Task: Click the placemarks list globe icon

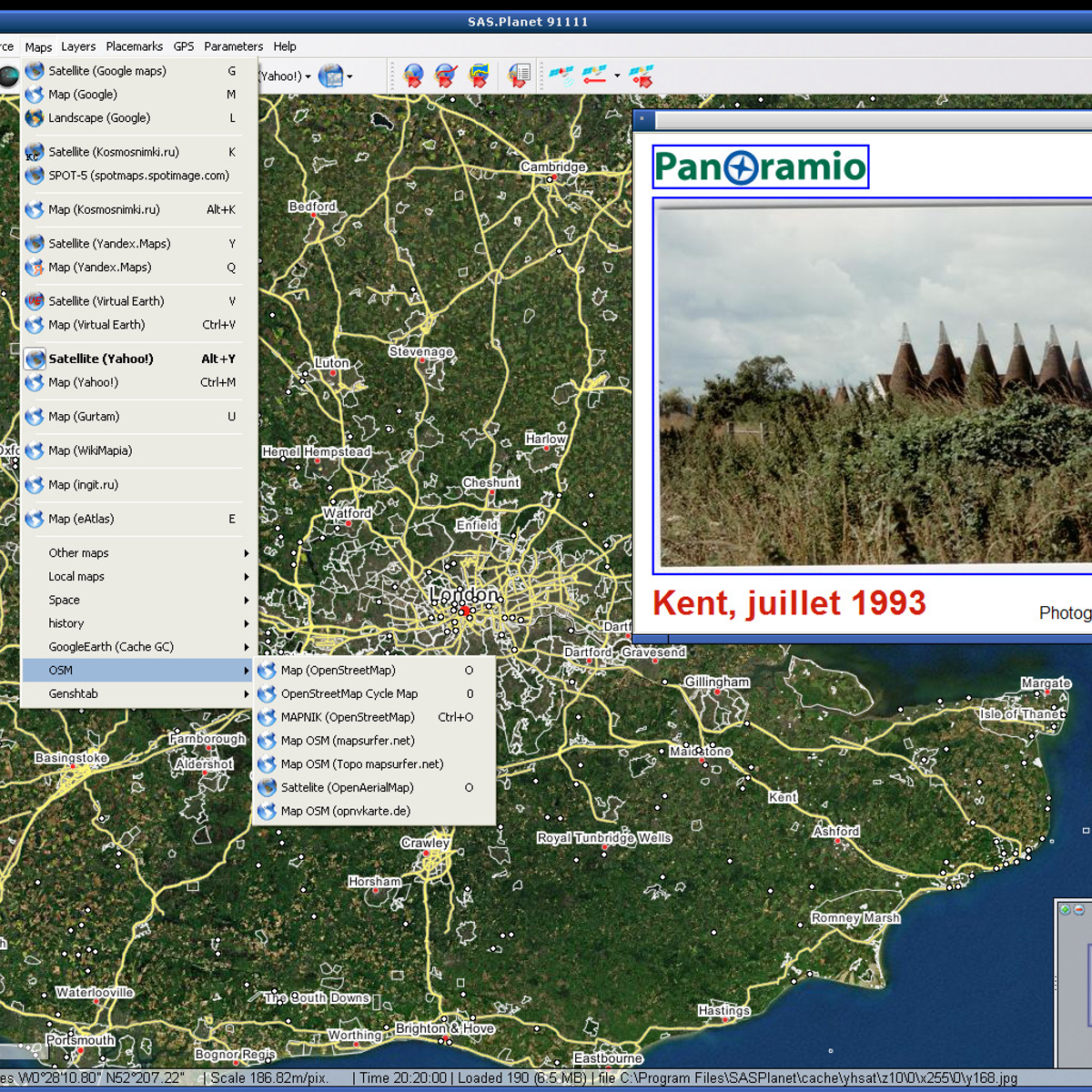Action: tap(520, 76)
